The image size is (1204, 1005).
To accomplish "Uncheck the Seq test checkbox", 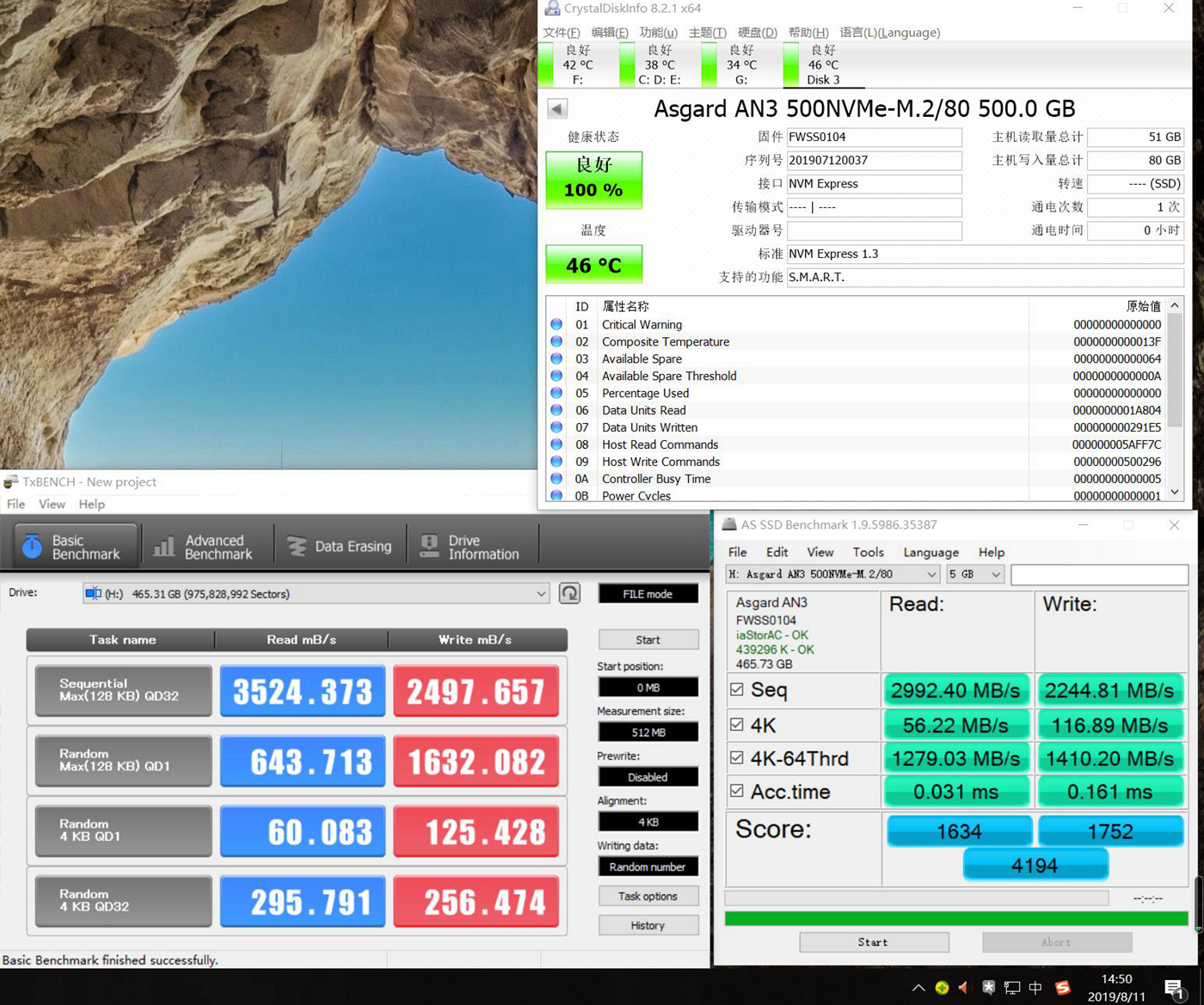I will click(x=737, y=689).
